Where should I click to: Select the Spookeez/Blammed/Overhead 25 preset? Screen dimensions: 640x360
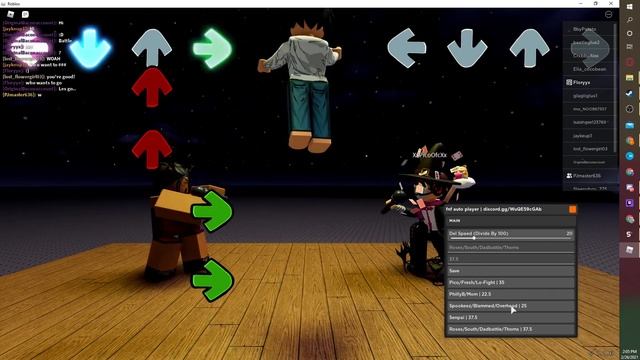pos(510,306)
